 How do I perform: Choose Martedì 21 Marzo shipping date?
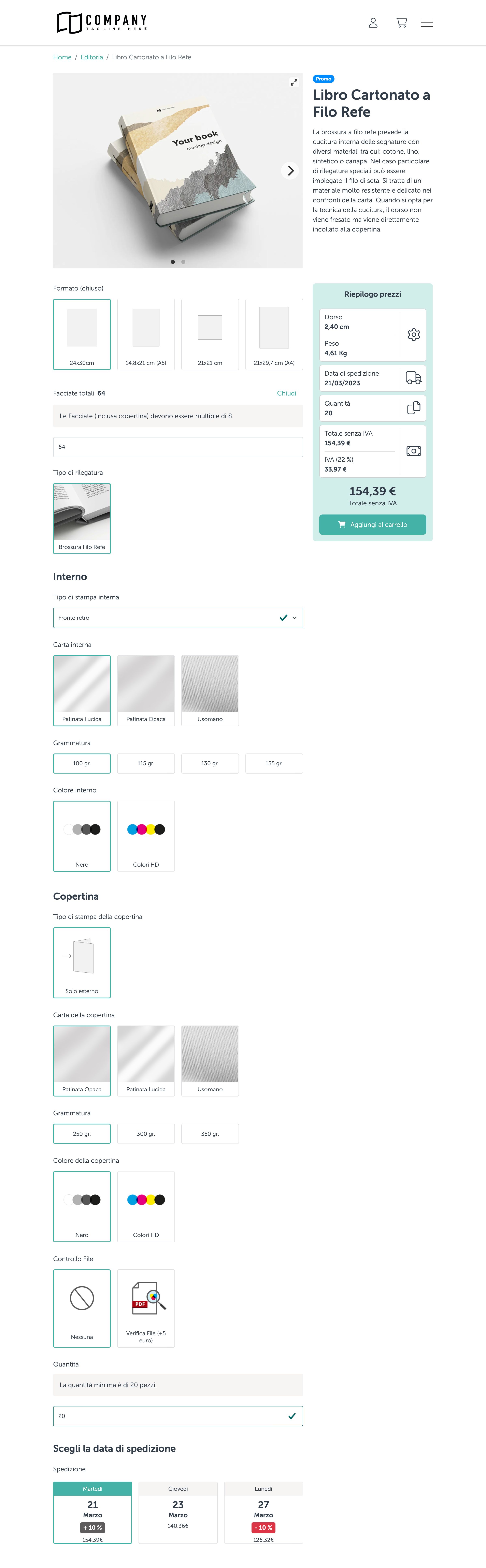[92, 1513]
